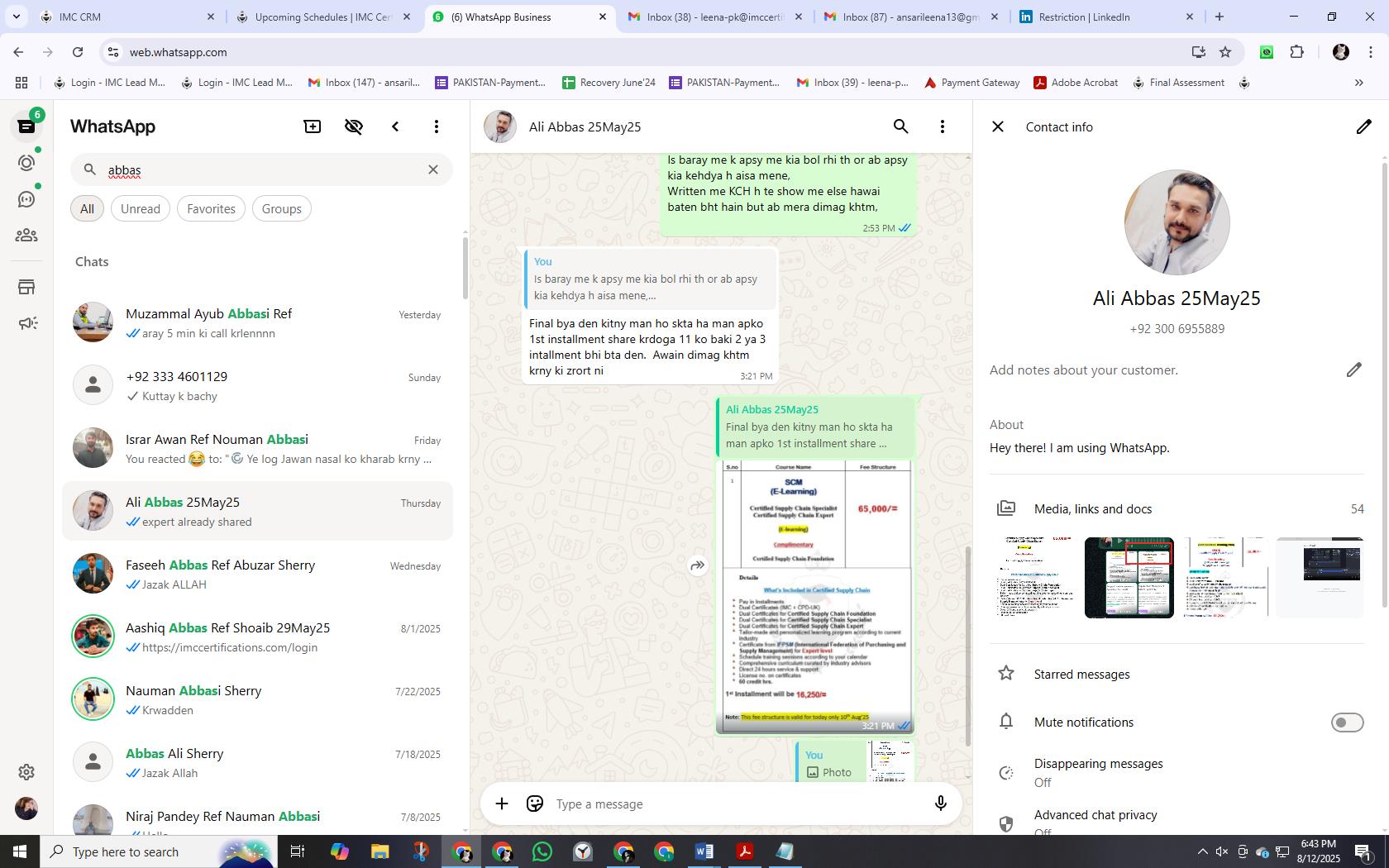Open the first media thumbnail

tap(1035, 577)
